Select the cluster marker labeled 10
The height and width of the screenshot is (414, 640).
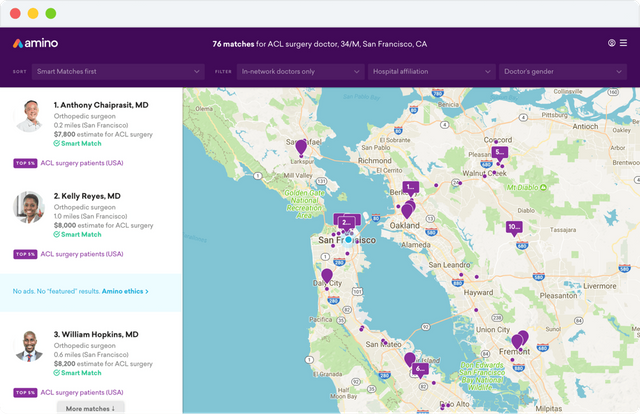[x=513, y=227]
